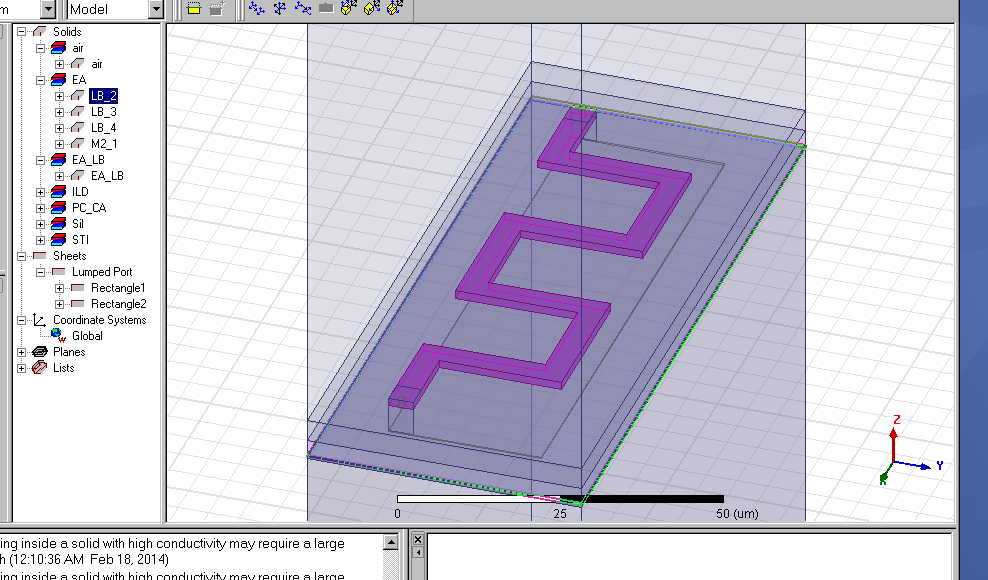Select the LB_2 solid in the model tree
The height and width of the screenshot is (580, 988).
pos(103,96)
